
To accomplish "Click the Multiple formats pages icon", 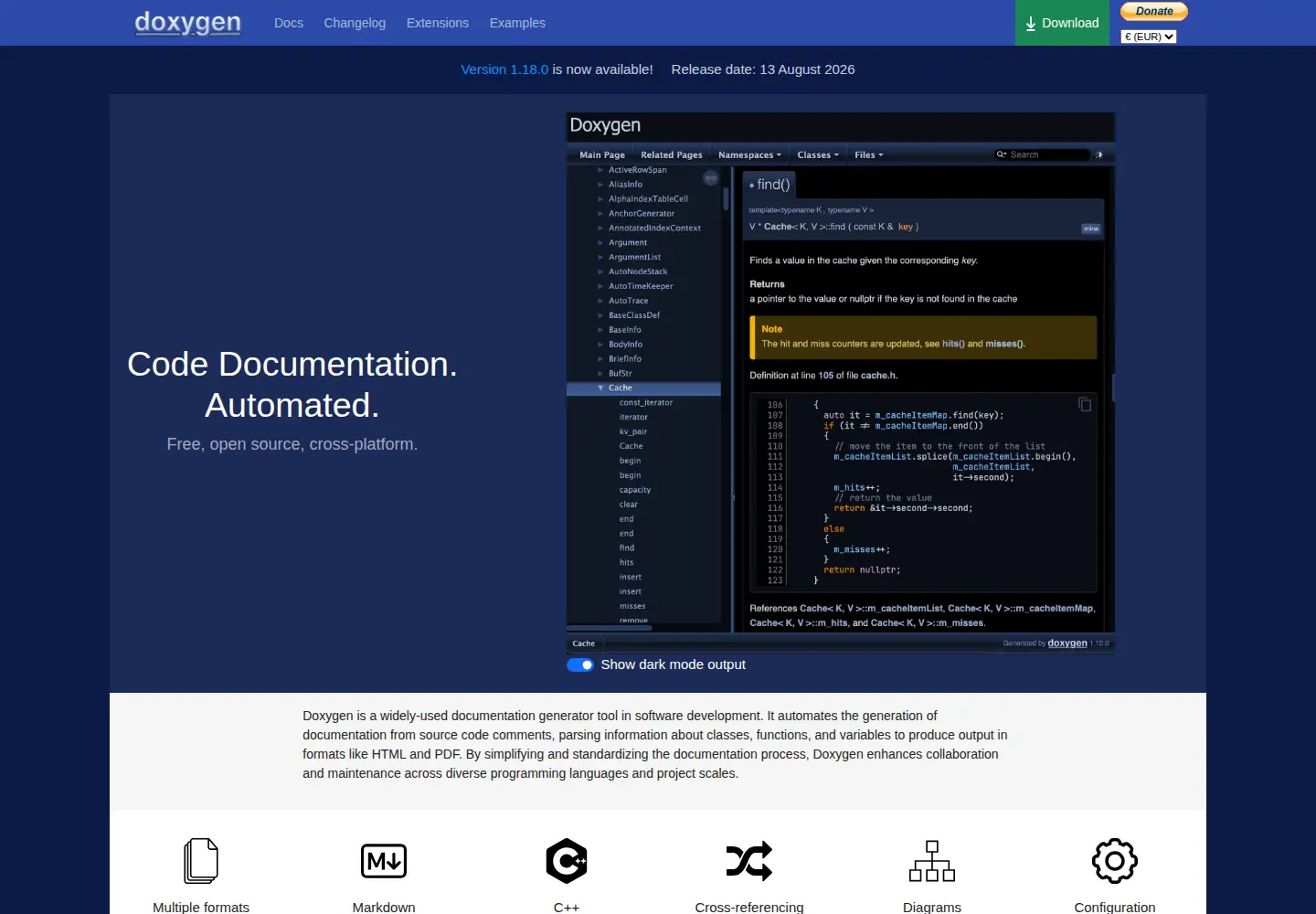I will (x=201, y=861).
